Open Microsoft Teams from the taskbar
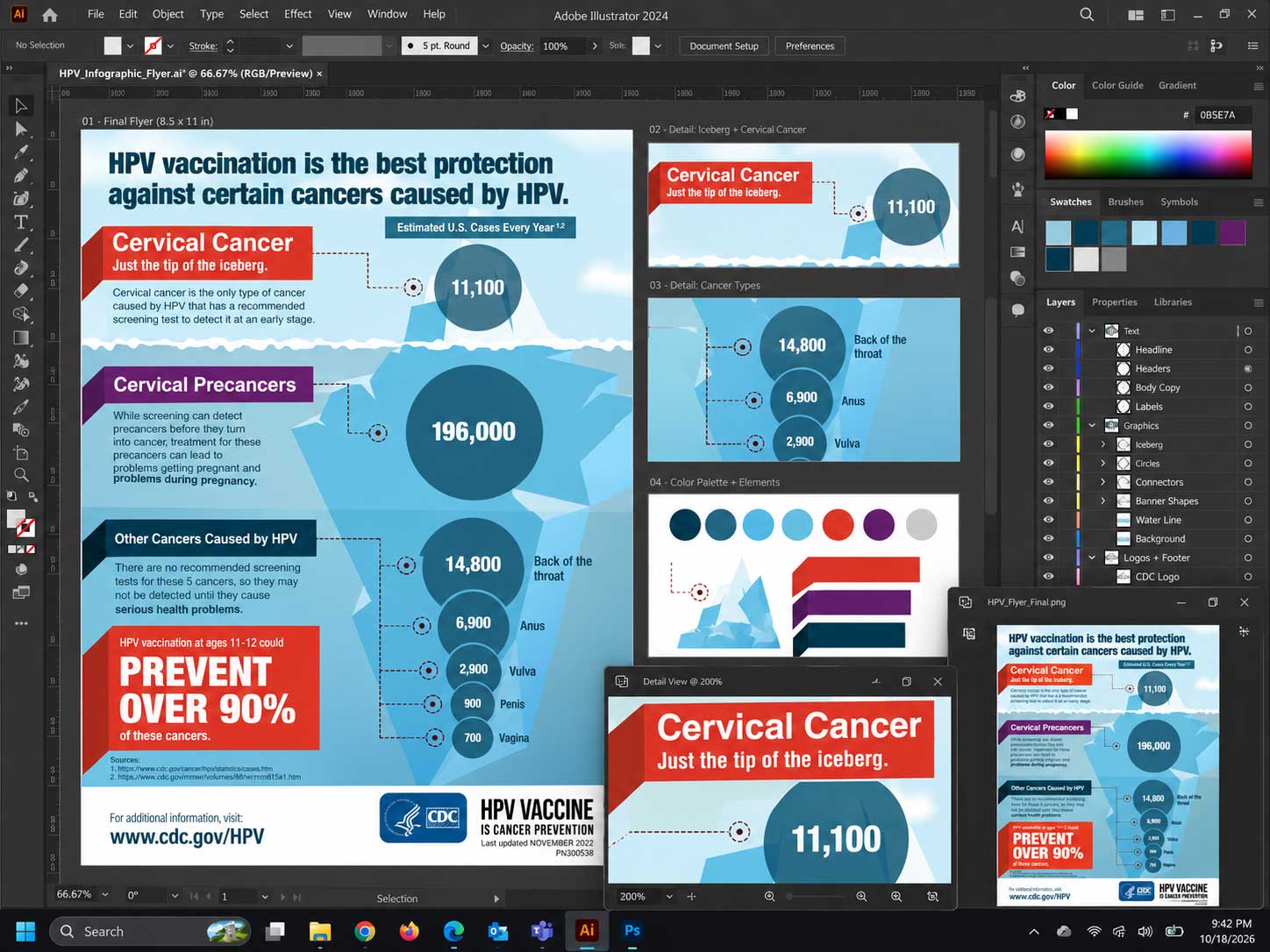This screenshot has height=952, width=1270. [542, 931]
